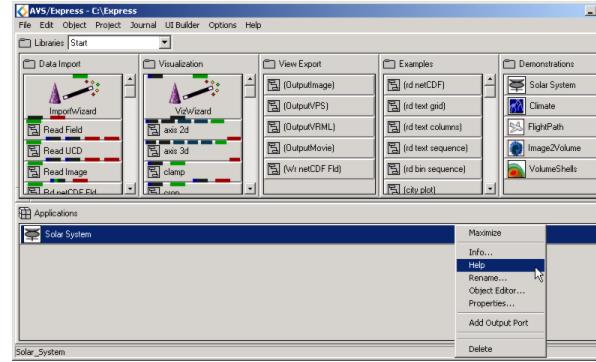The width and height of the screenshot is (596, 362).
Task: Open the Libraries Start dropdown arrow
Action: coord(165,42)
